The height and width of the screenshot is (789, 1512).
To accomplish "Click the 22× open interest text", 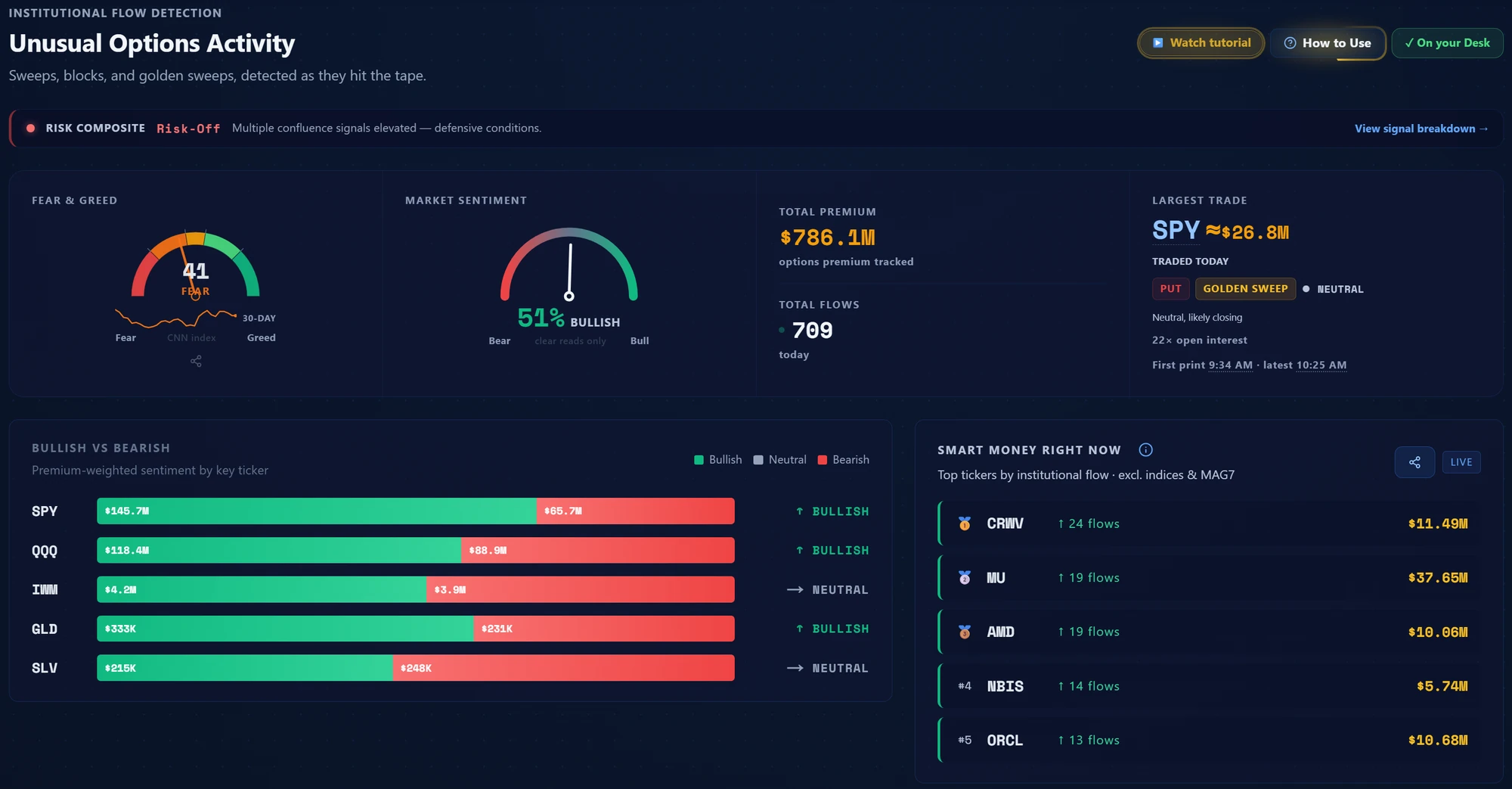I will [x=1200, y=340].
